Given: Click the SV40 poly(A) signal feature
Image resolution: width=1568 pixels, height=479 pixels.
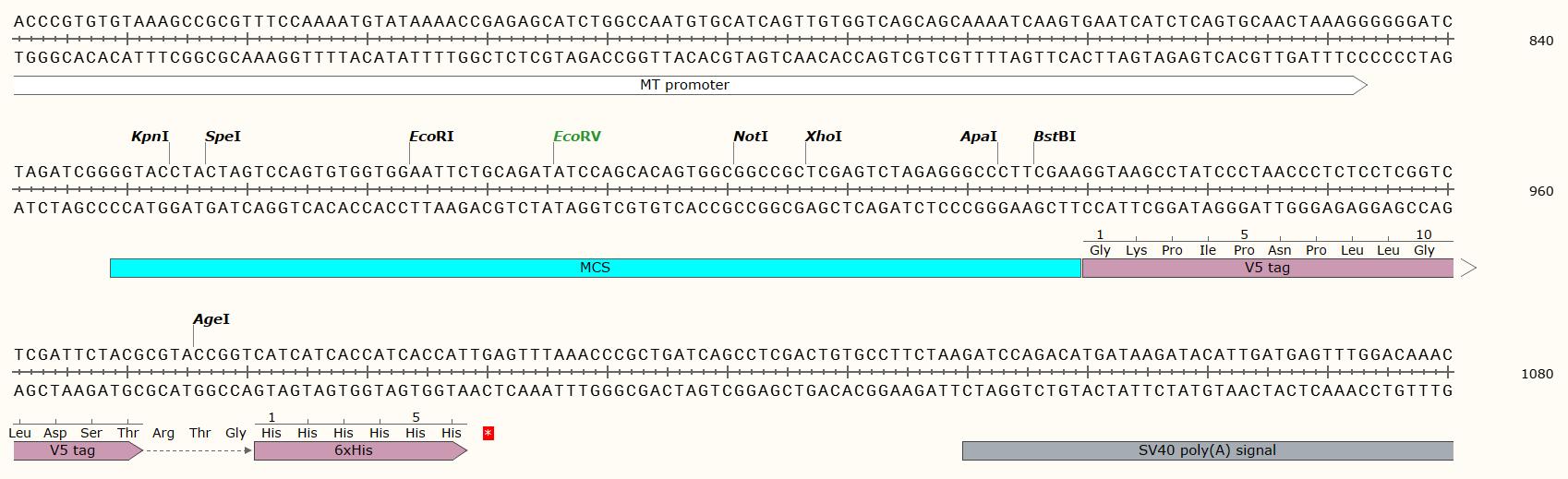Looking at the screenshot, I should point(1208,450).
